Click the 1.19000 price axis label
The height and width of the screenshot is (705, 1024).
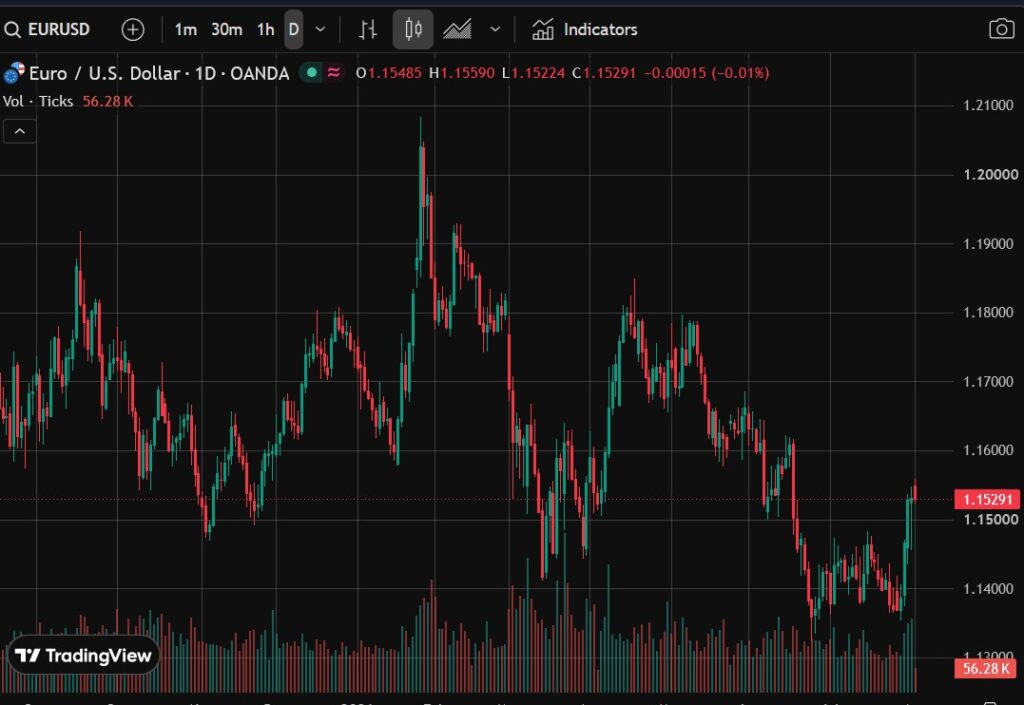988,243
